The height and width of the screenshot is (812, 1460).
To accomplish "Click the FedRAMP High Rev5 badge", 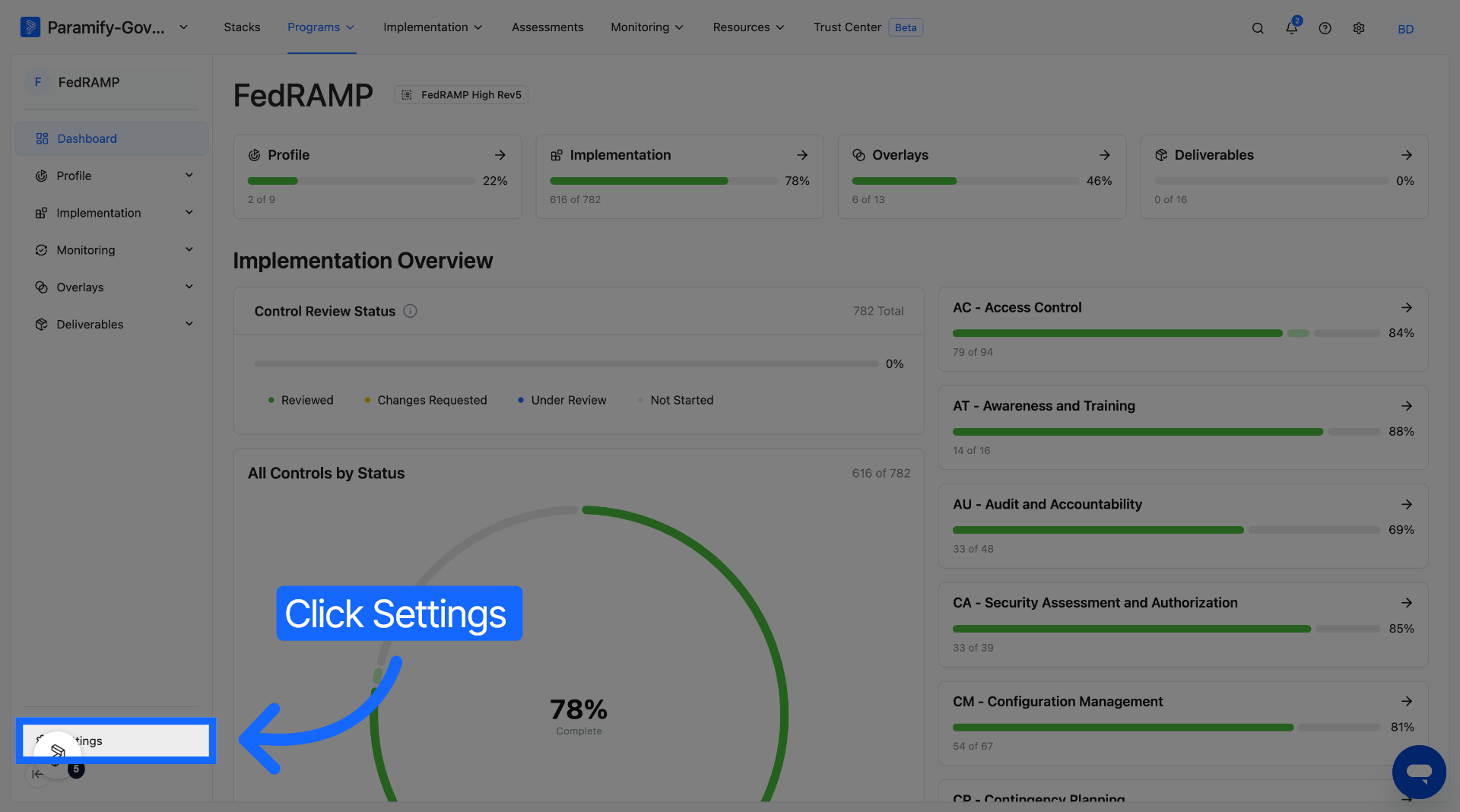I will [461, 95].
